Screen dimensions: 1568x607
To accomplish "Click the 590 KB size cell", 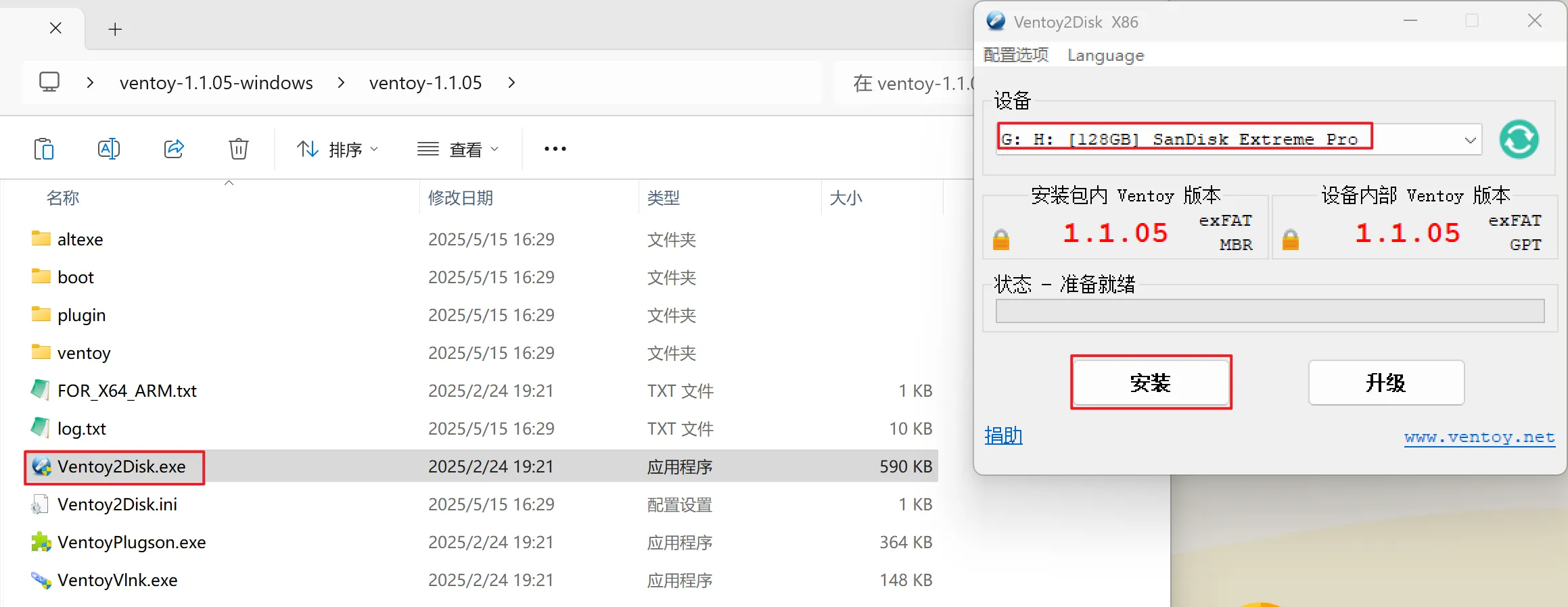I will (x=906, y=466).
